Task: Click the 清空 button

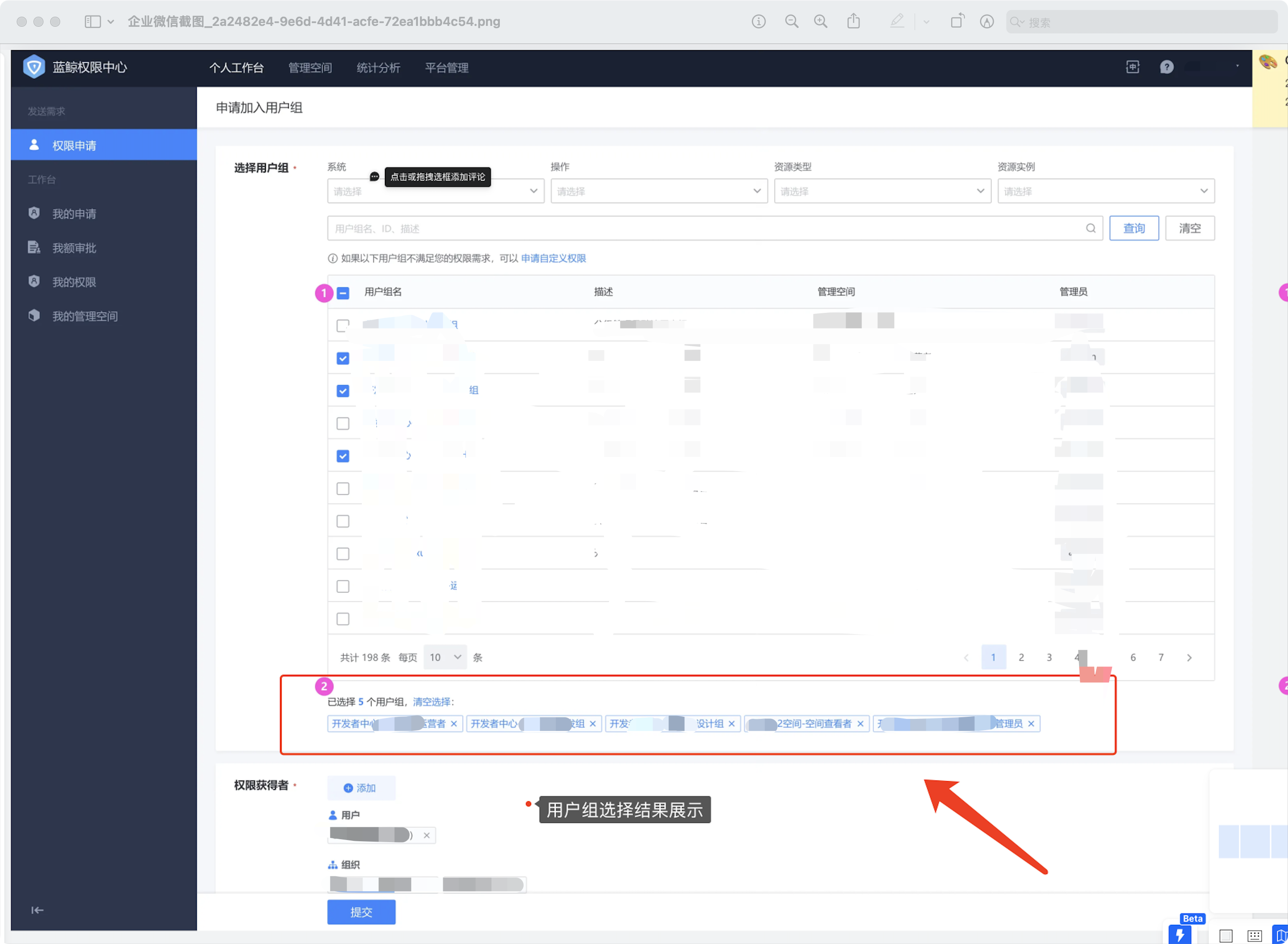Action: 1190,228
